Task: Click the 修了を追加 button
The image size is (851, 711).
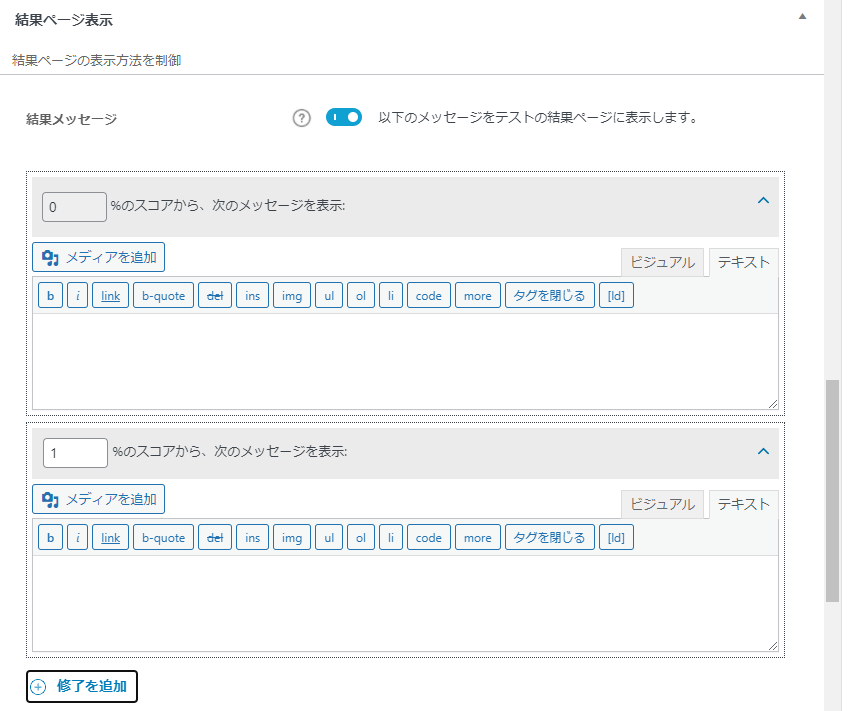Action: tap(82, 687)
